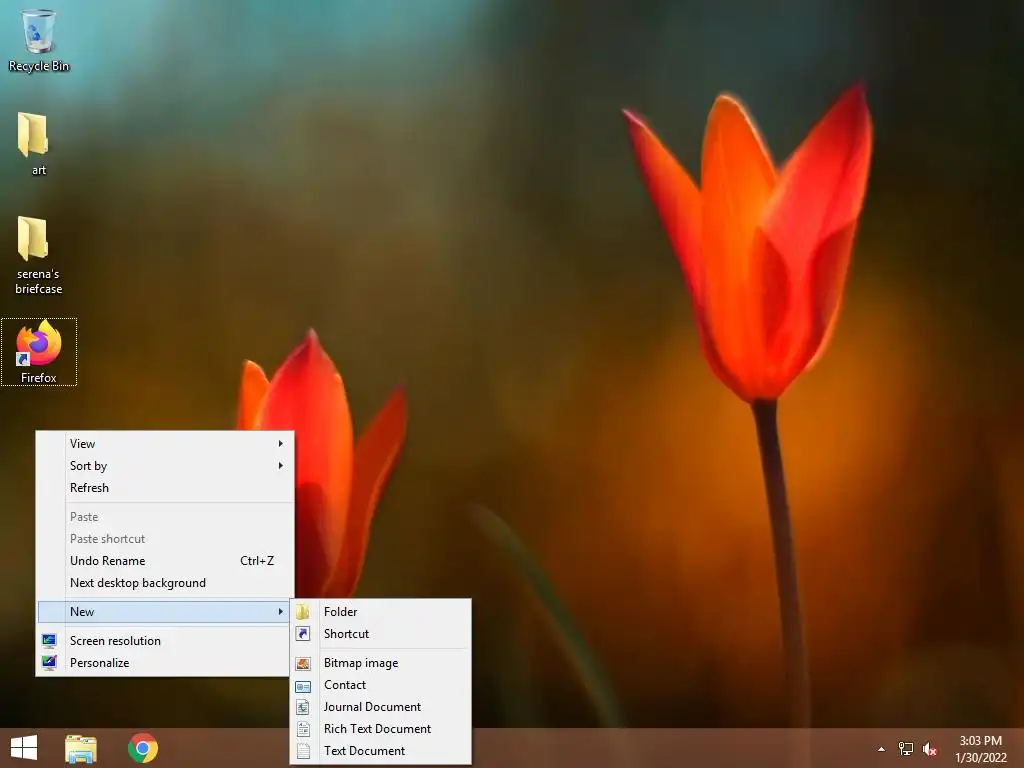Select the Recycle Bin desktop icon
The image size is (1024, 768).
click(x=39, y=40)
